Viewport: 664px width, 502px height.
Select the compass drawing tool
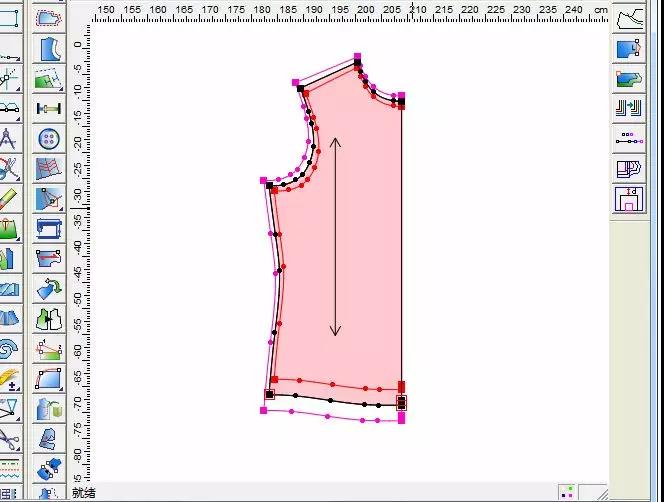(x=9, y=140)
